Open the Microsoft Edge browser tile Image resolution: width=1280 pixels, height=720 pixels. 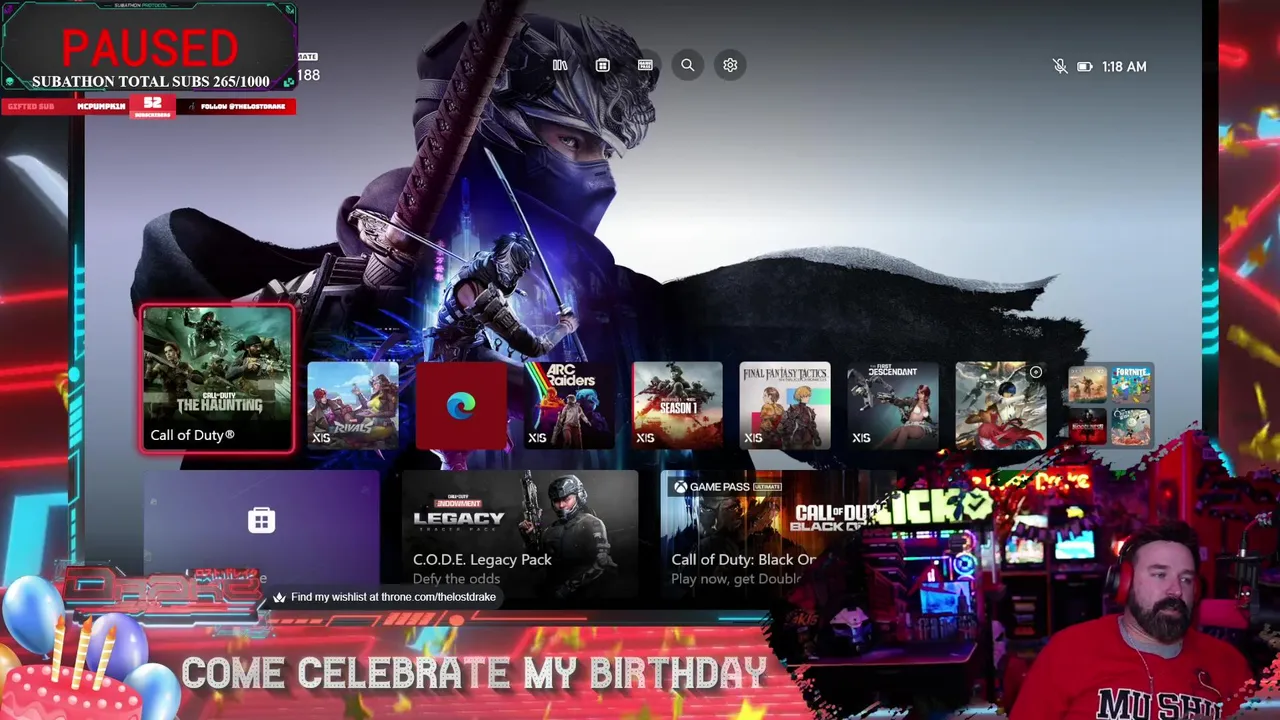(461, 405)
